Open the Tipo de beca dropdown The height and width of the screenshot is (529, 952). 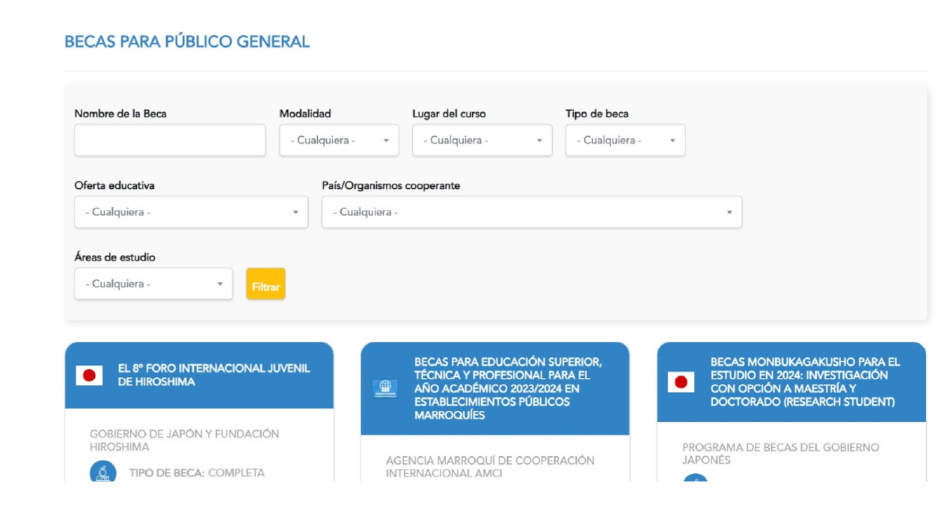click(x=625, y=141)
